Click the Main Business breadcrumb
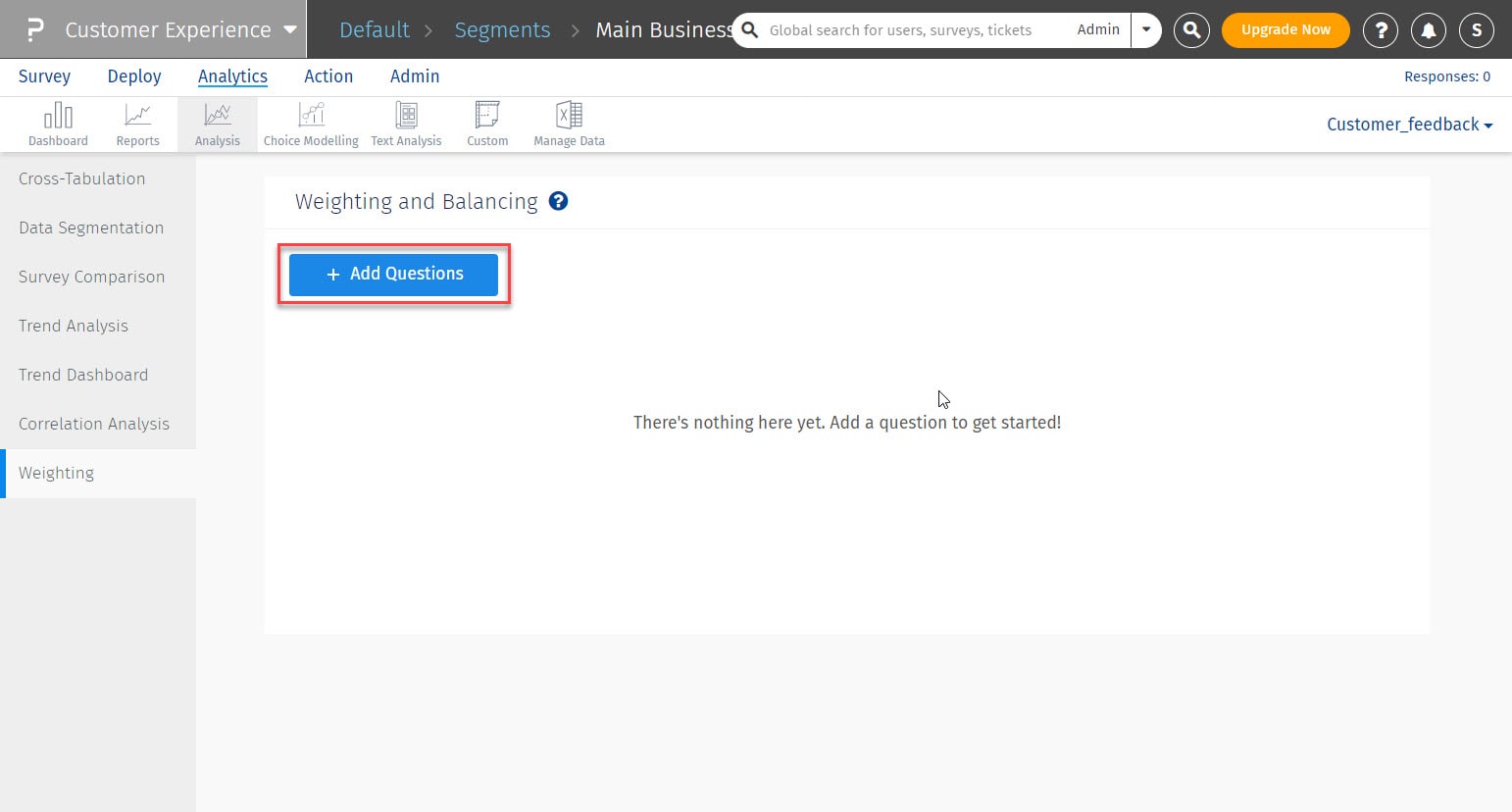The height and width of the screenshot is (812, 1512). [x=664, y=29]
